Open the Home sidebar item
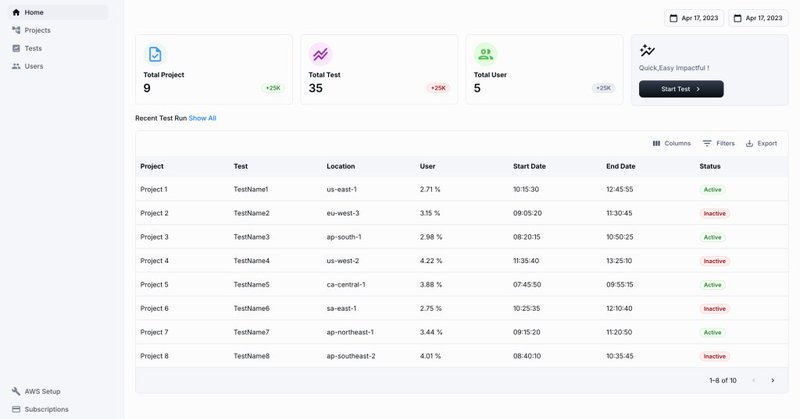Image resolution: width=800 pixels, height=419 pixels. [58, 12]
